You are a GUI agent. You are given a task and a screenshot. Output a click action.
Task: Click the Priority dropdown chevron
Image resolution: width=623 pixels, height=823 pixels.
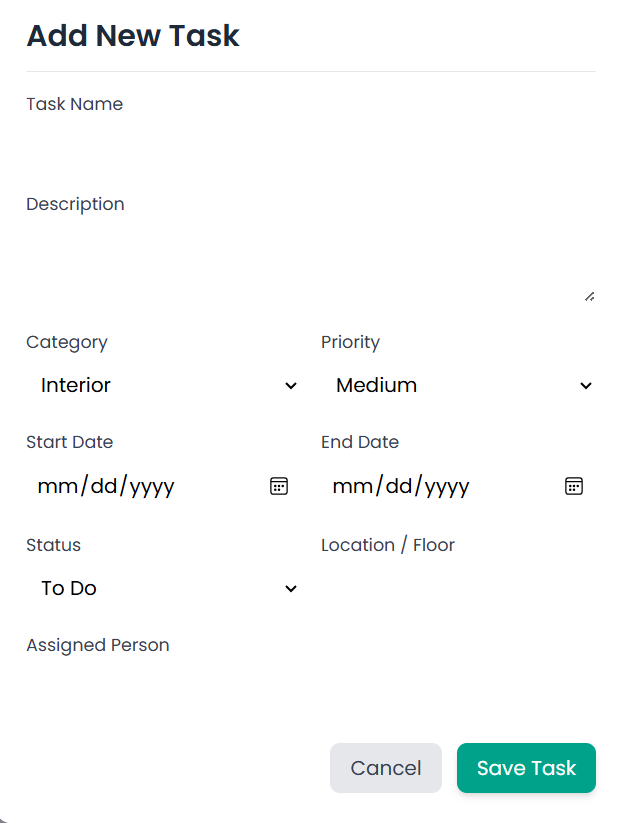click(586, 385)
